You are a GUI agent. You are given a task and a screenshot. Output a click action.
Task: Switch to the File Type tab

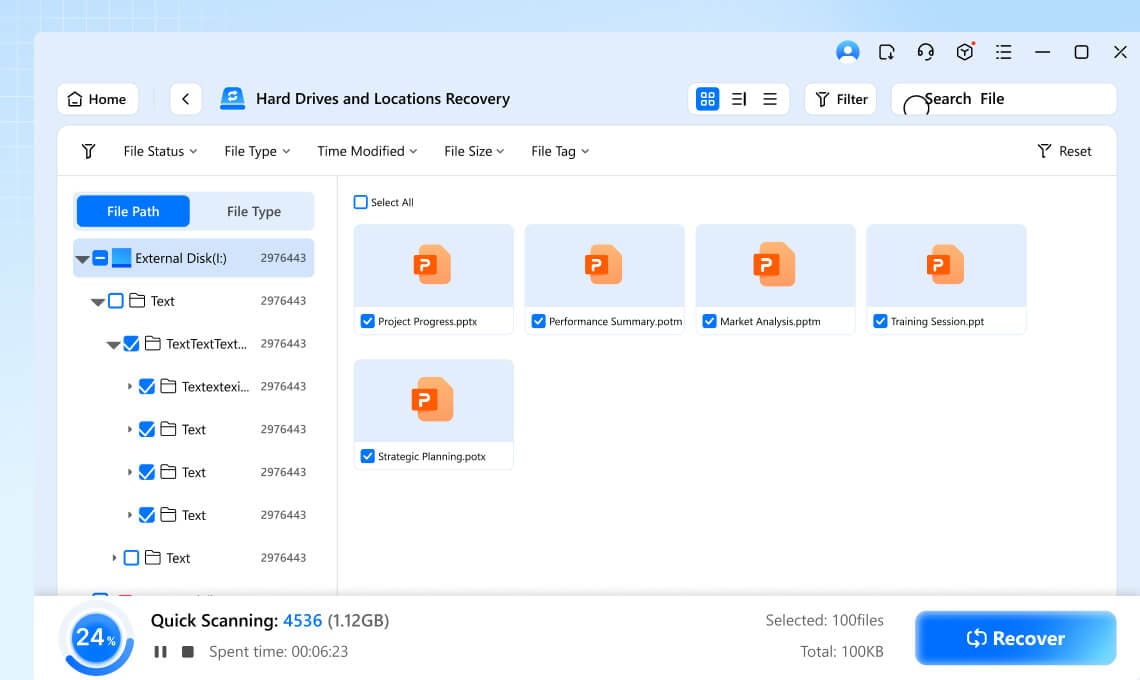[x=254, y=212]
